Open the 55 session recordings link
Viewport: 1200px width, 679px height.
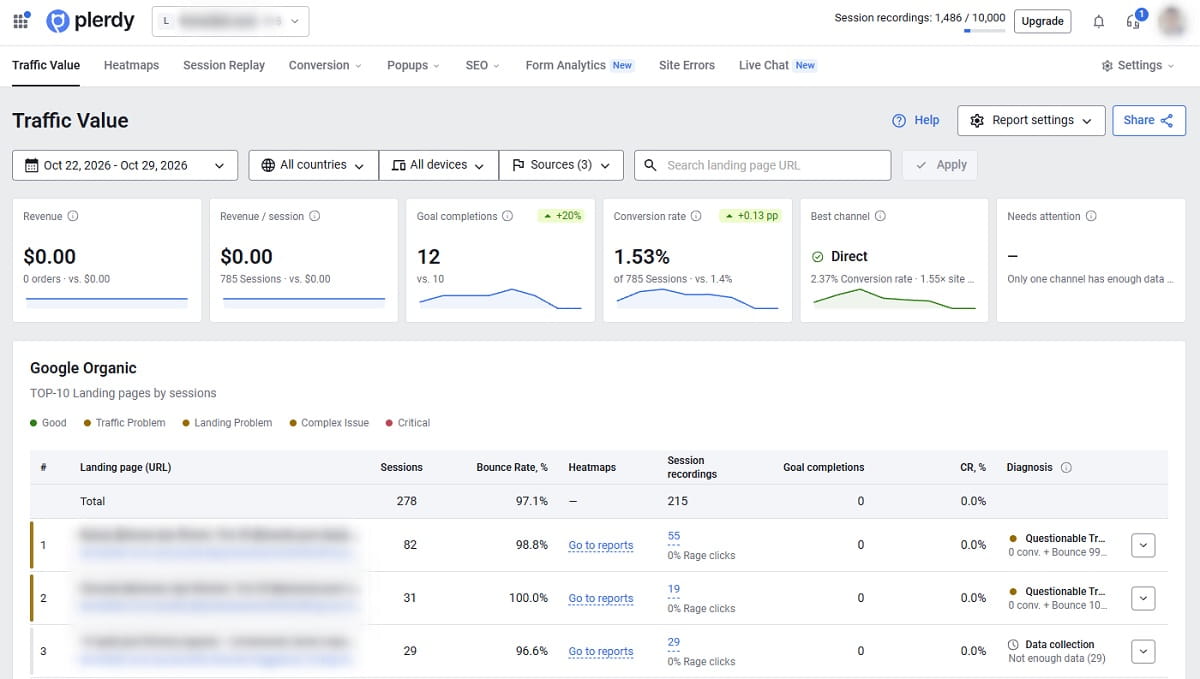click(674, 537)
